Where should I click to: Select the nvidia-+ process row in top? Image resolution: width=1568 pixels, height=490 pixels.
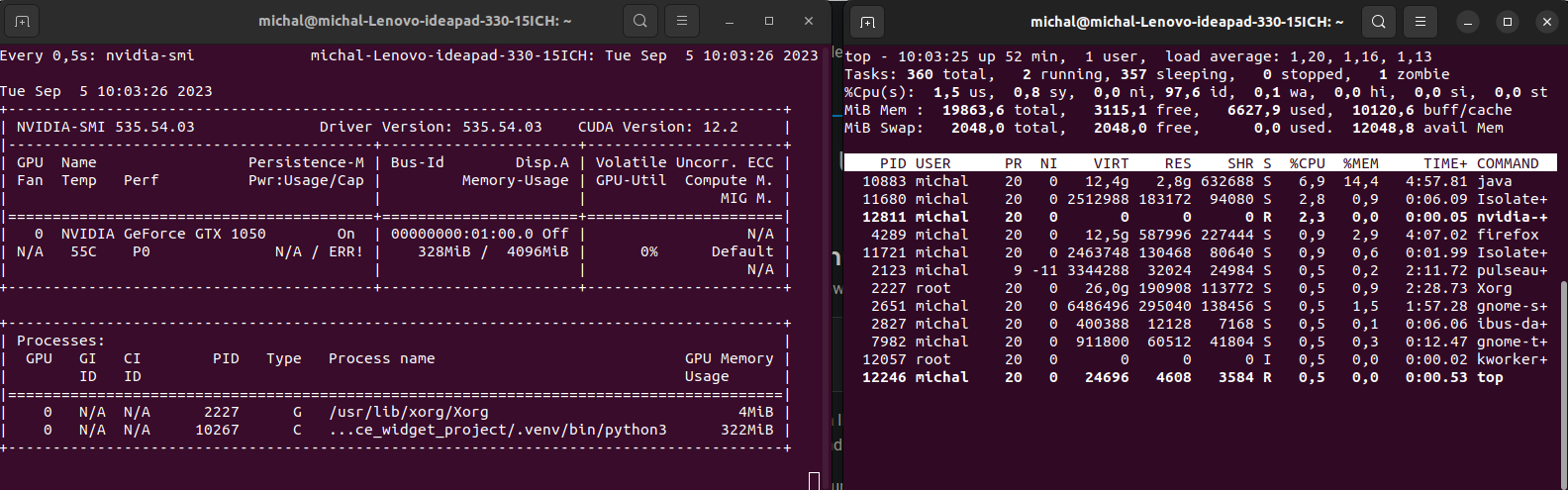click(1200, 217)
